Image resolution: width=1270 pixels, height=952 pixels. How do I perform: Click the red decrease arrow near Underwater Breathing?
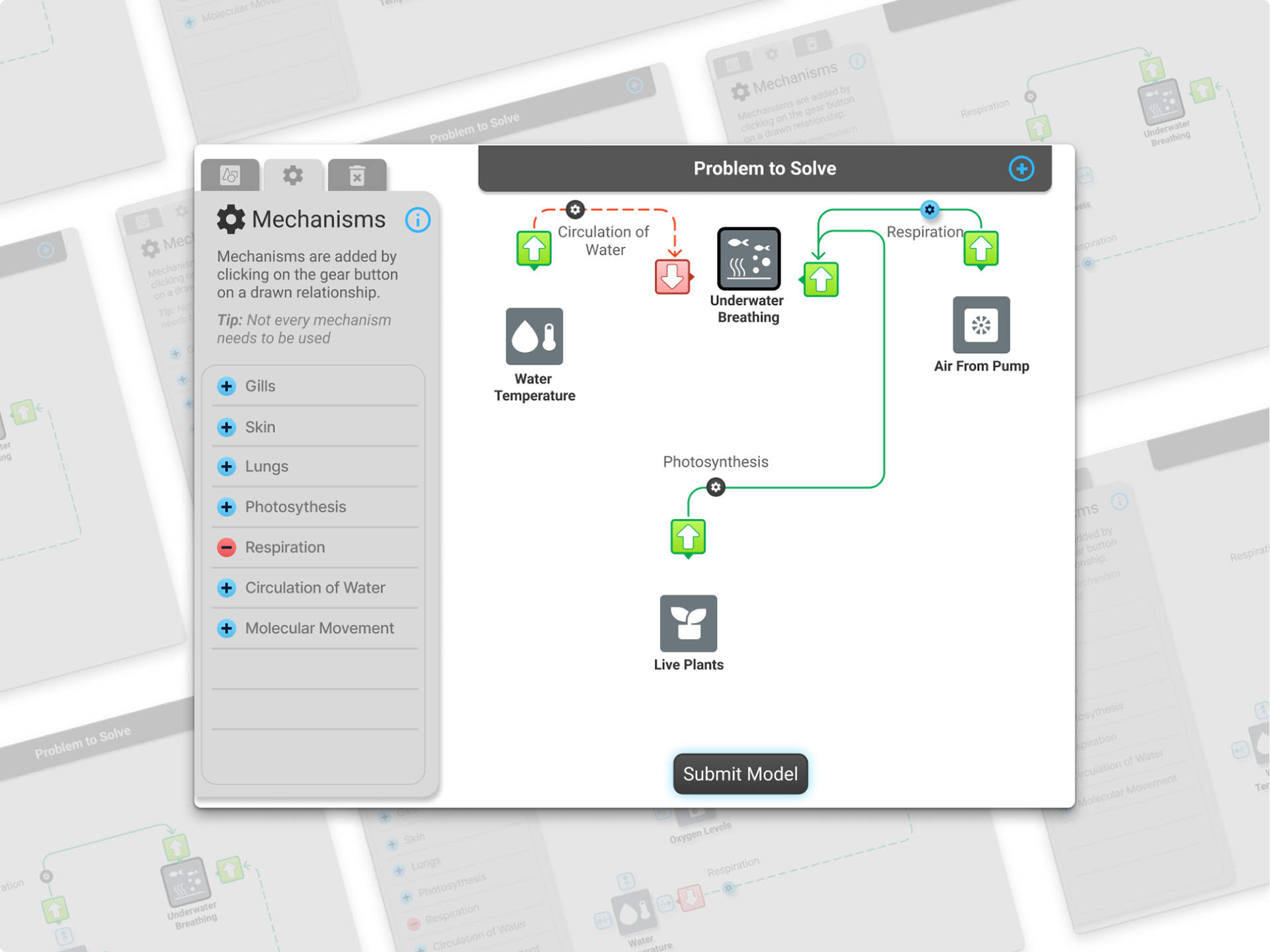[672, 277]
